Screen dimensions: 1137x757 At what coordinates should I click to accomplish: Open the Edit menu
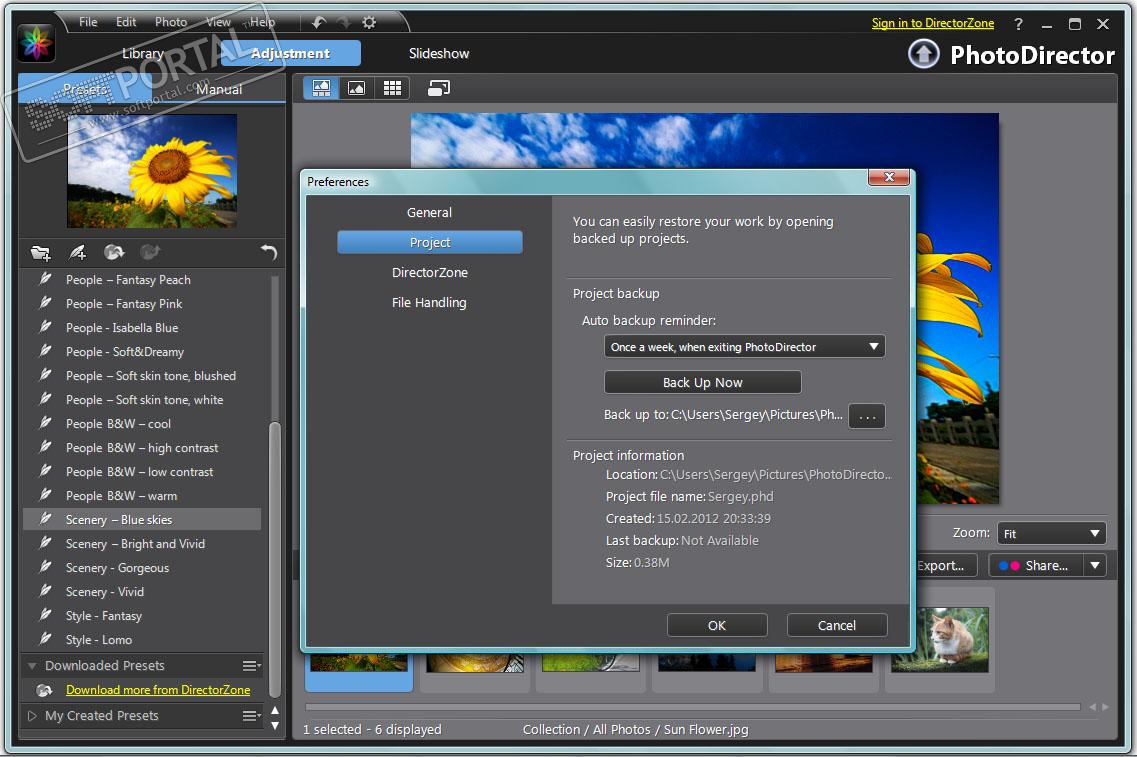click(x=126, y=22)
